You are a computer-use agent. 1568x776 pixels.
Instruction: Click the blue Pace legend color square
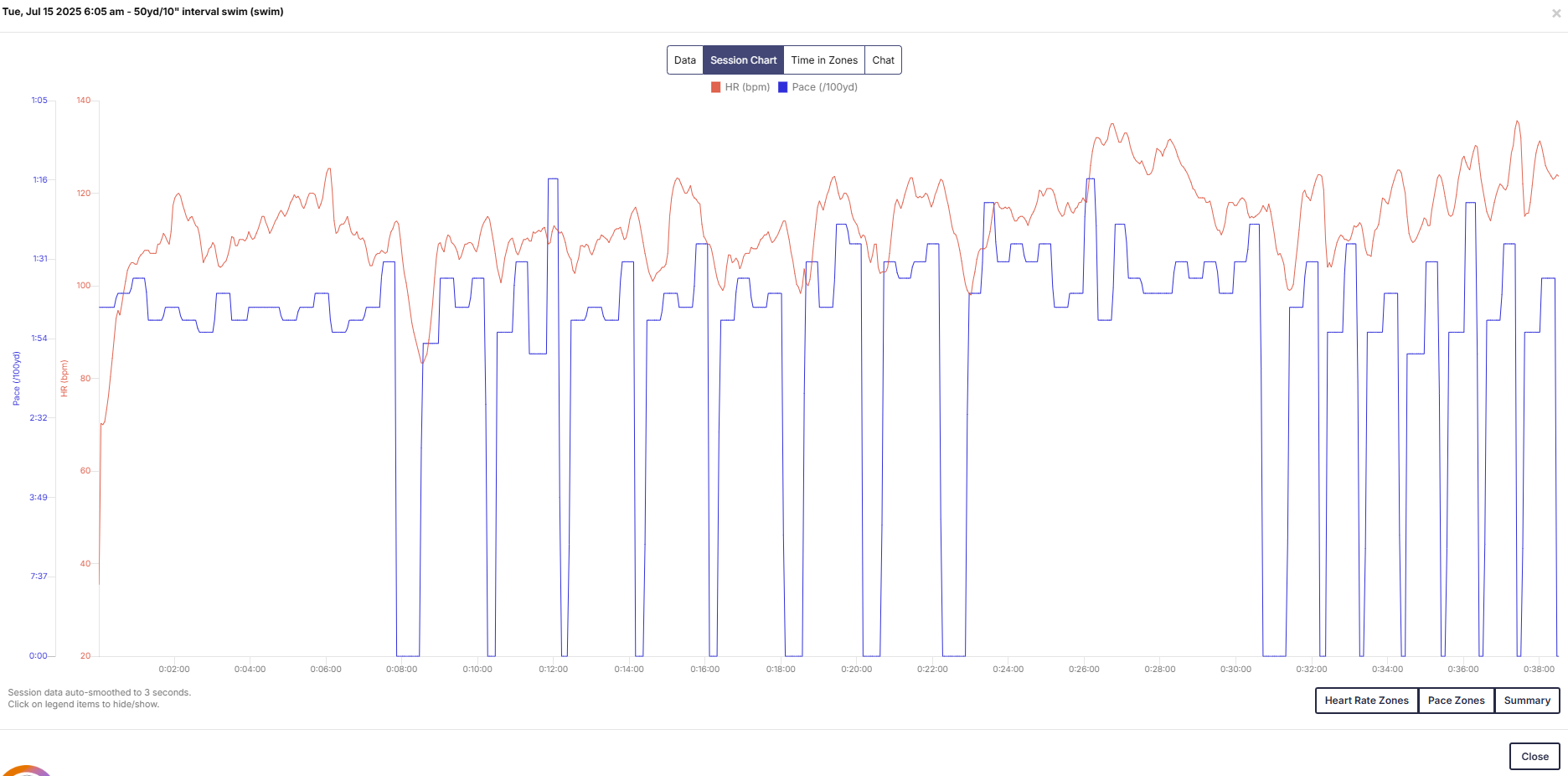783,87
